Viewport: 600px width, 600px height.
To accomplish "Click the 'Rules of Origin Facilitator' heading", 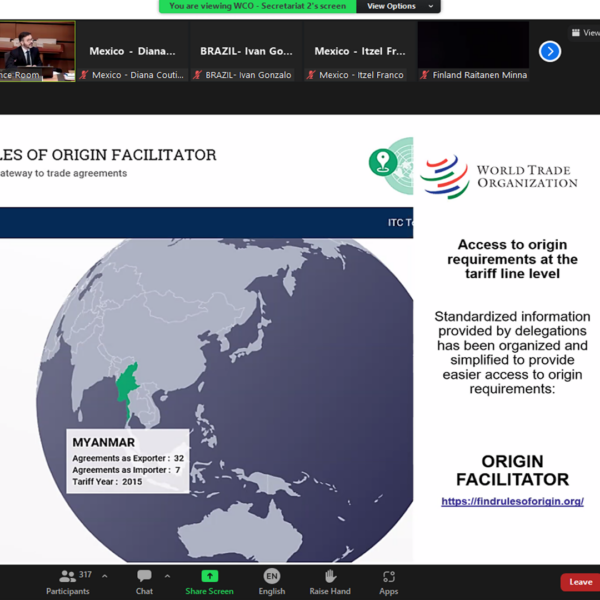I will pos(108,155).
